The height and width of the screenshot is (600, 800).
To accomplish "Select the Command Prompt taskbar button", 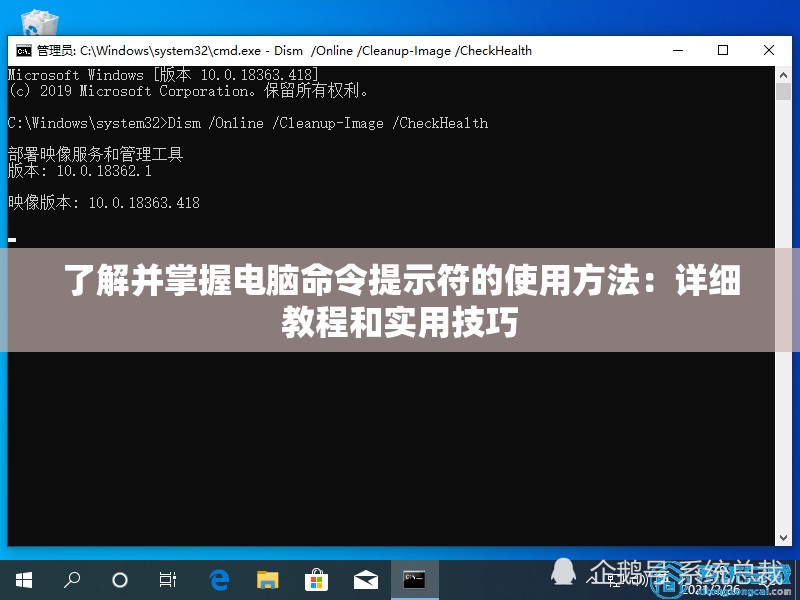I will [x=414, y=580].
